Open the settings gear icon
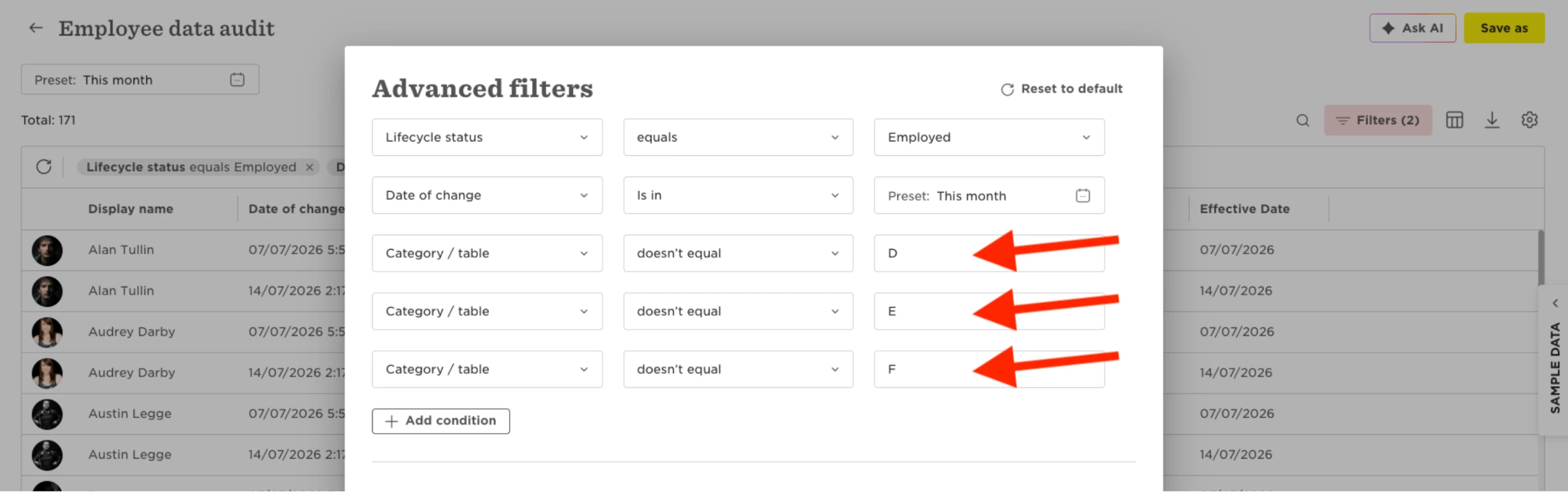Viewport: 1568px width, 492px height. click(x=1529, y=120)
